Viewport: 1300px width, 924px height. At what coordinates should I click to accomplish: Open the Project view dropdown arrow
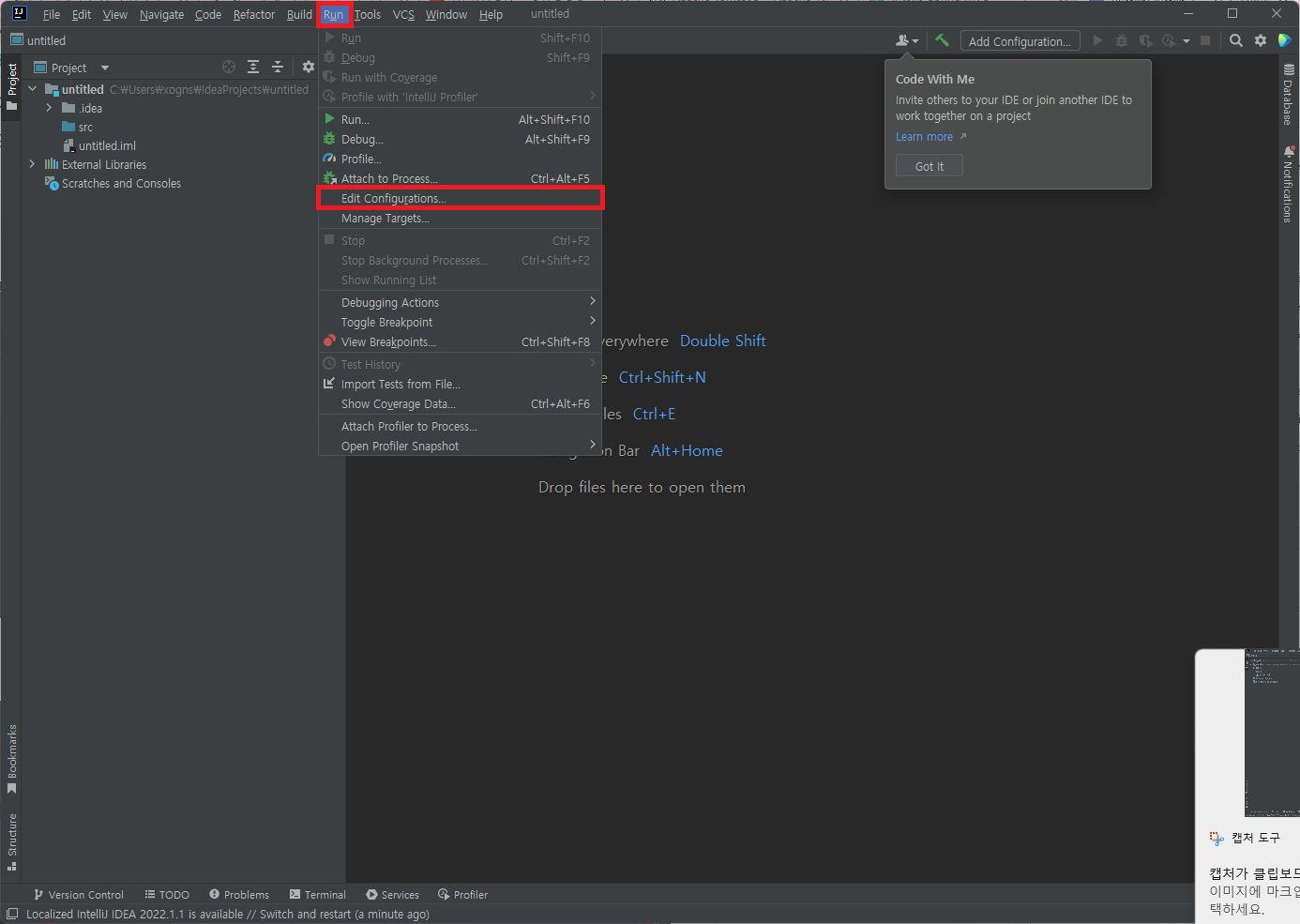[x=105, y=68]
